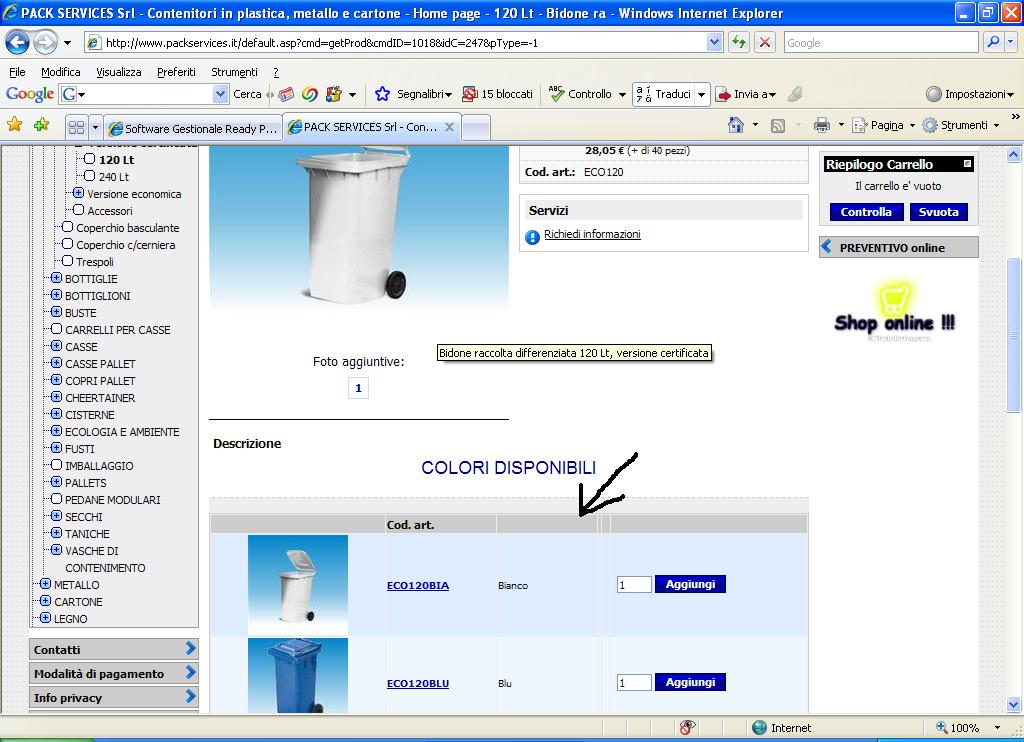Click the browser Back arrow button

18,43
